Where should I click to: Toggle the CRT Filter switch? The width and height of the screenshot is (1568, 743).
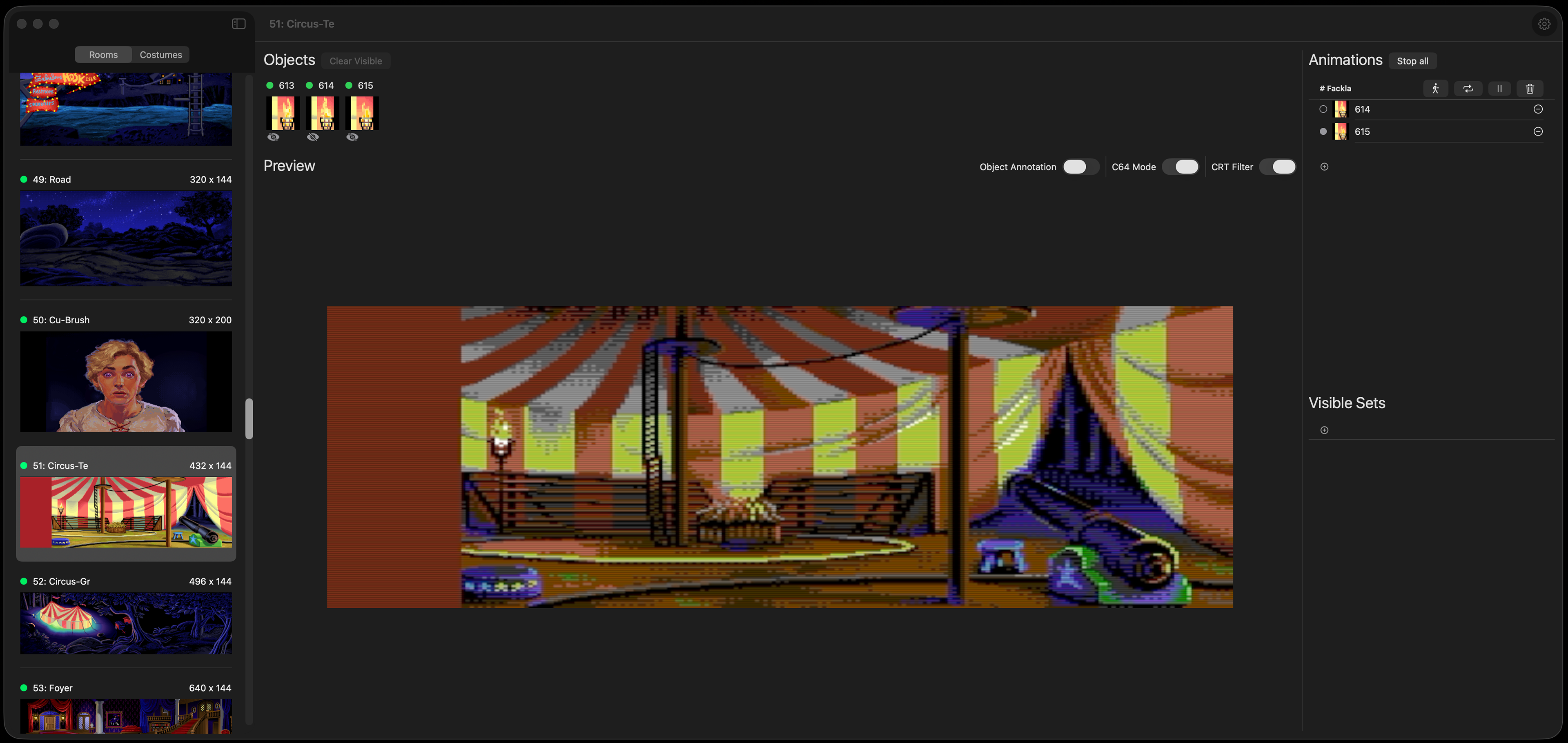click(x=1277, y=167)
